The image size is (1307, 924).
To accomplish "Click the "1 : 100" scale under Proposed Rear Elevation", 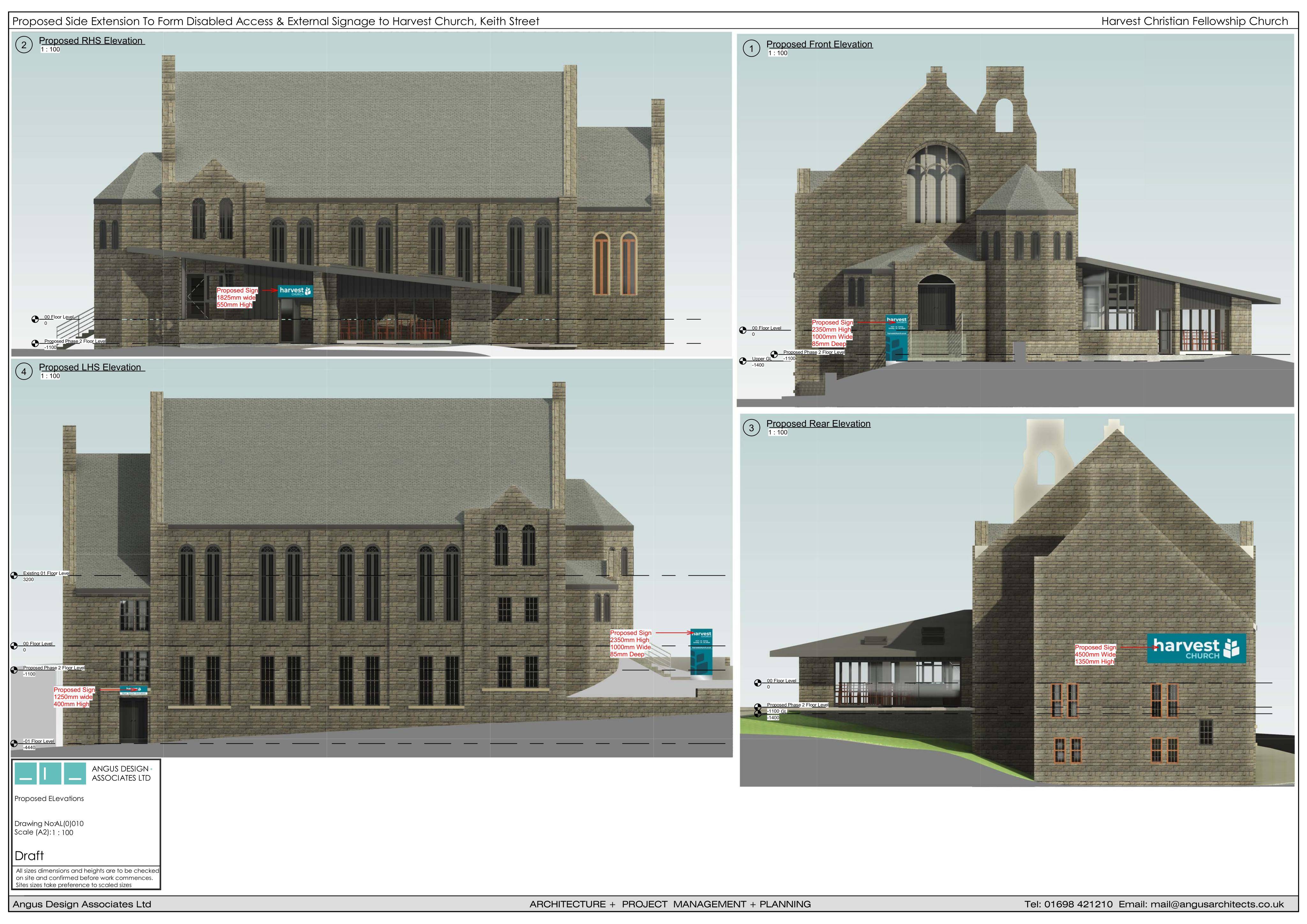I will coord(778,433).
